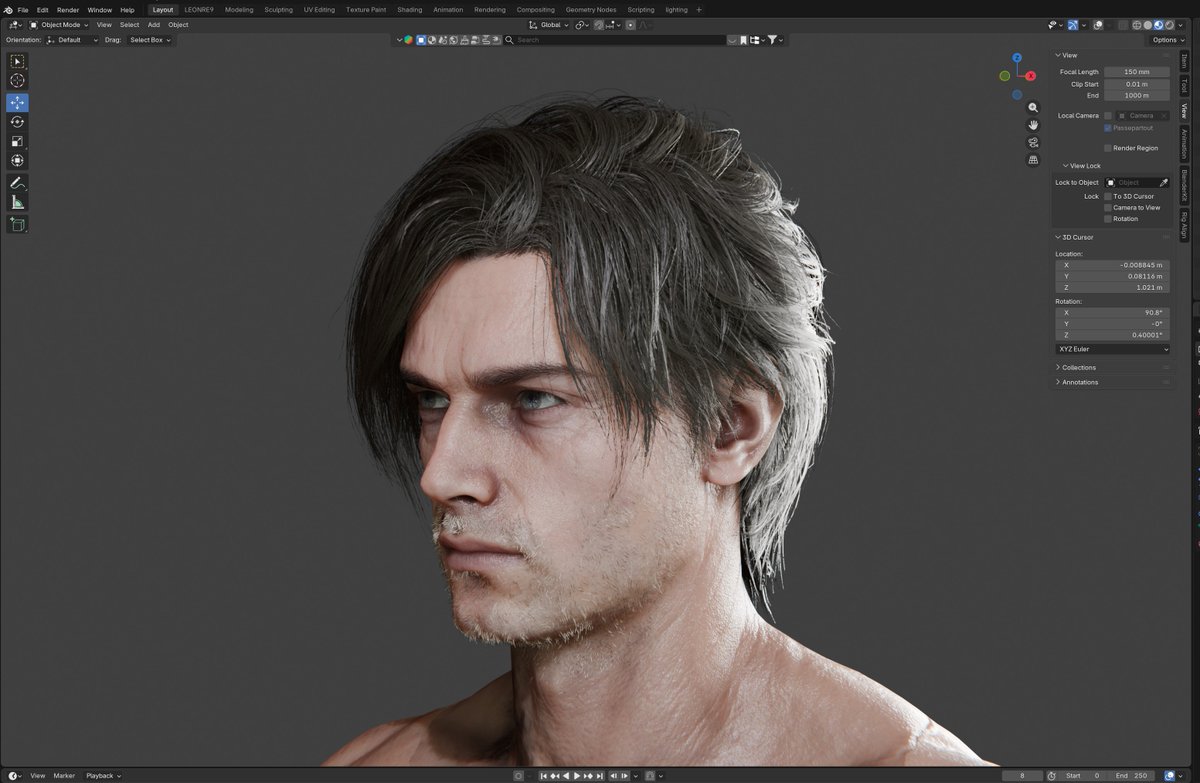Select the Add Cube tool
The image size is (1200, 783).
(17, 224)
